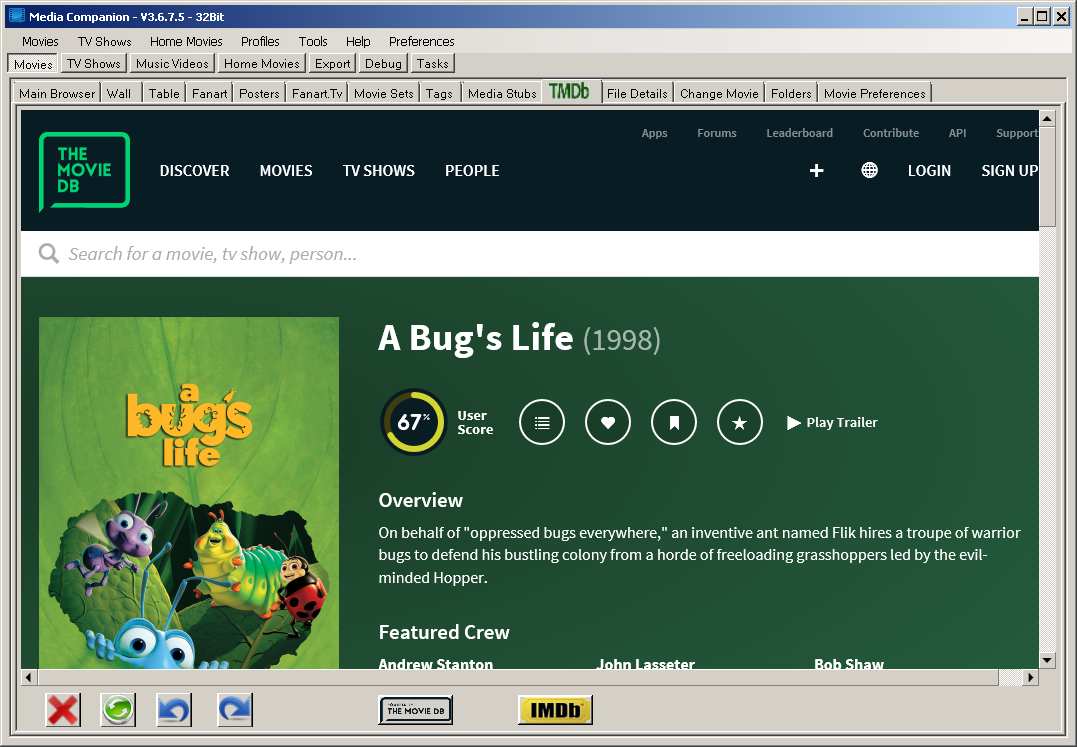Open the Profiles menu
1077x747 pixels.
[260, 41]
